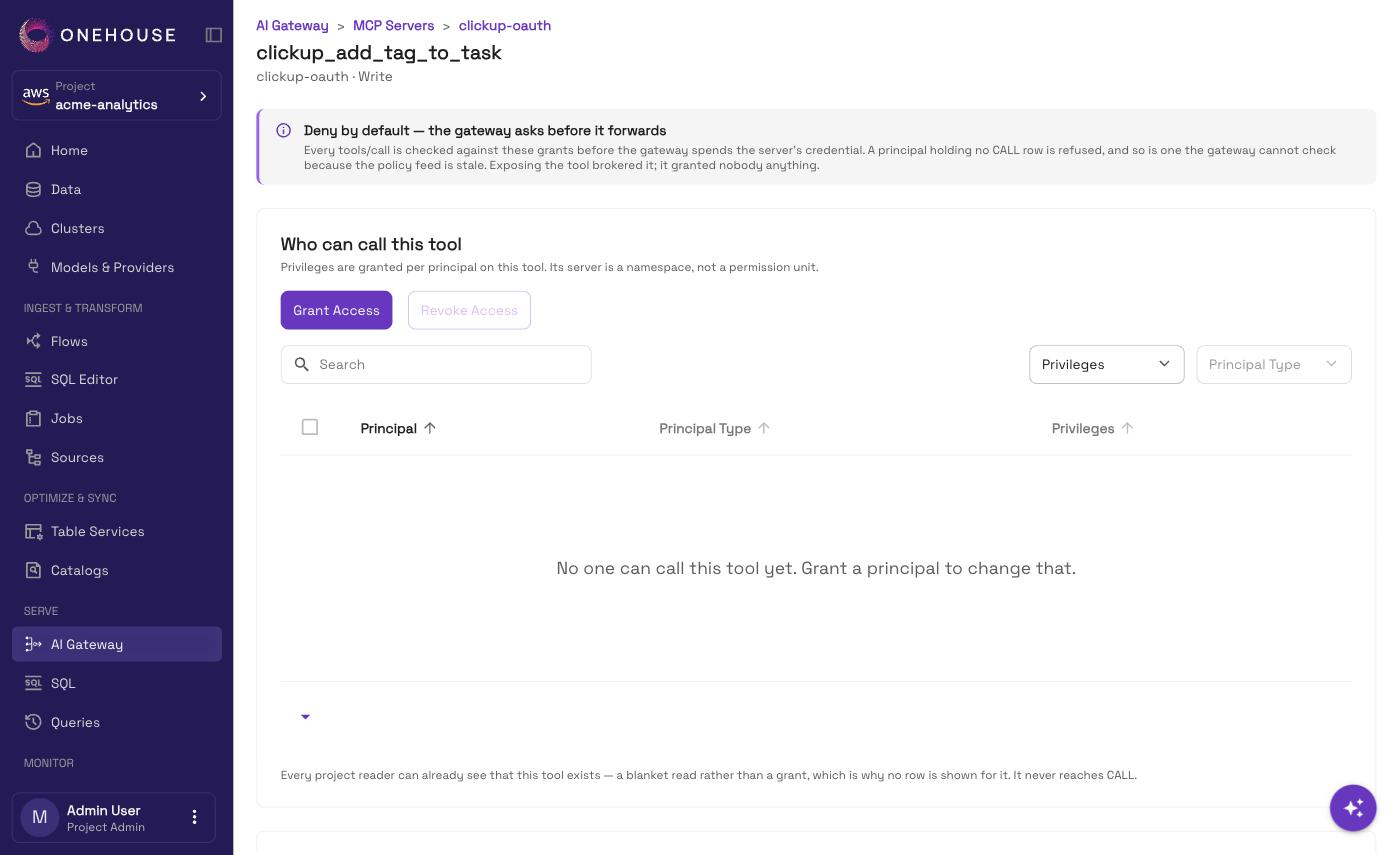Open Models & Providers in the sidebar

point(117,267)
